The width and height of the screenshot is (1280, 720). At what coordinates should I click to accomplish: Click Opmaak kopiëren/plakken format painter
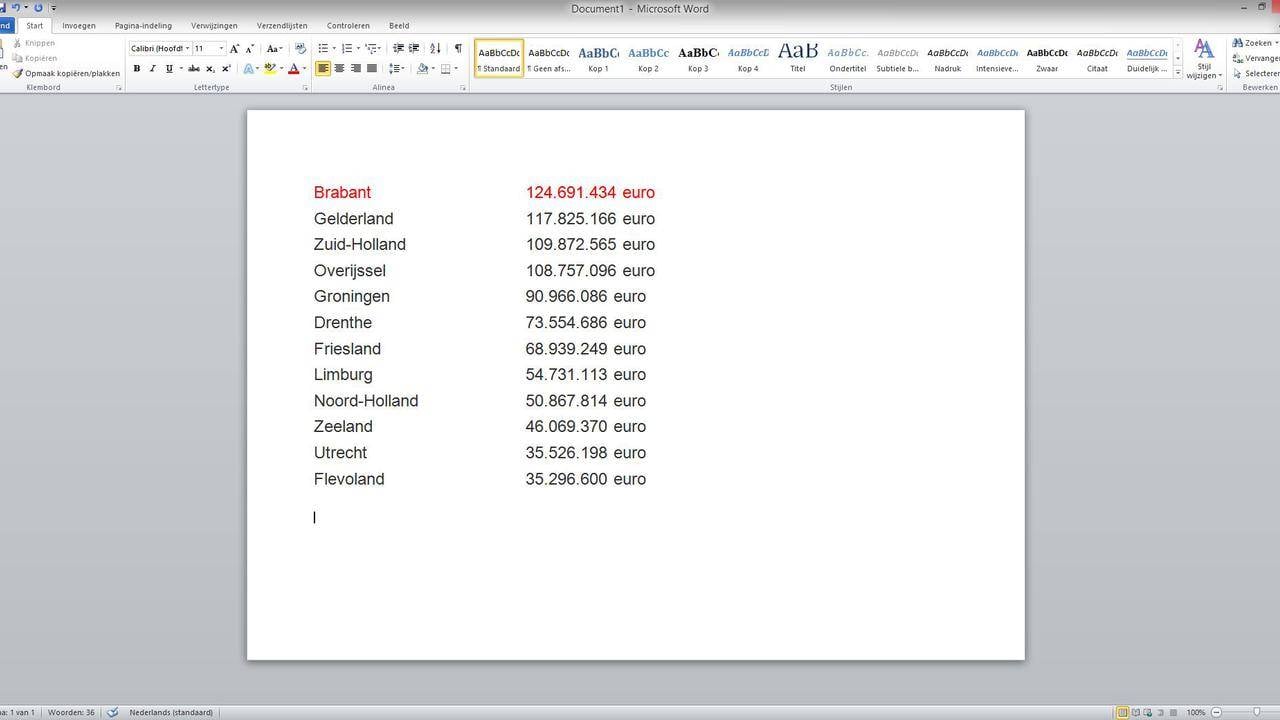click(x=66, y=73)
